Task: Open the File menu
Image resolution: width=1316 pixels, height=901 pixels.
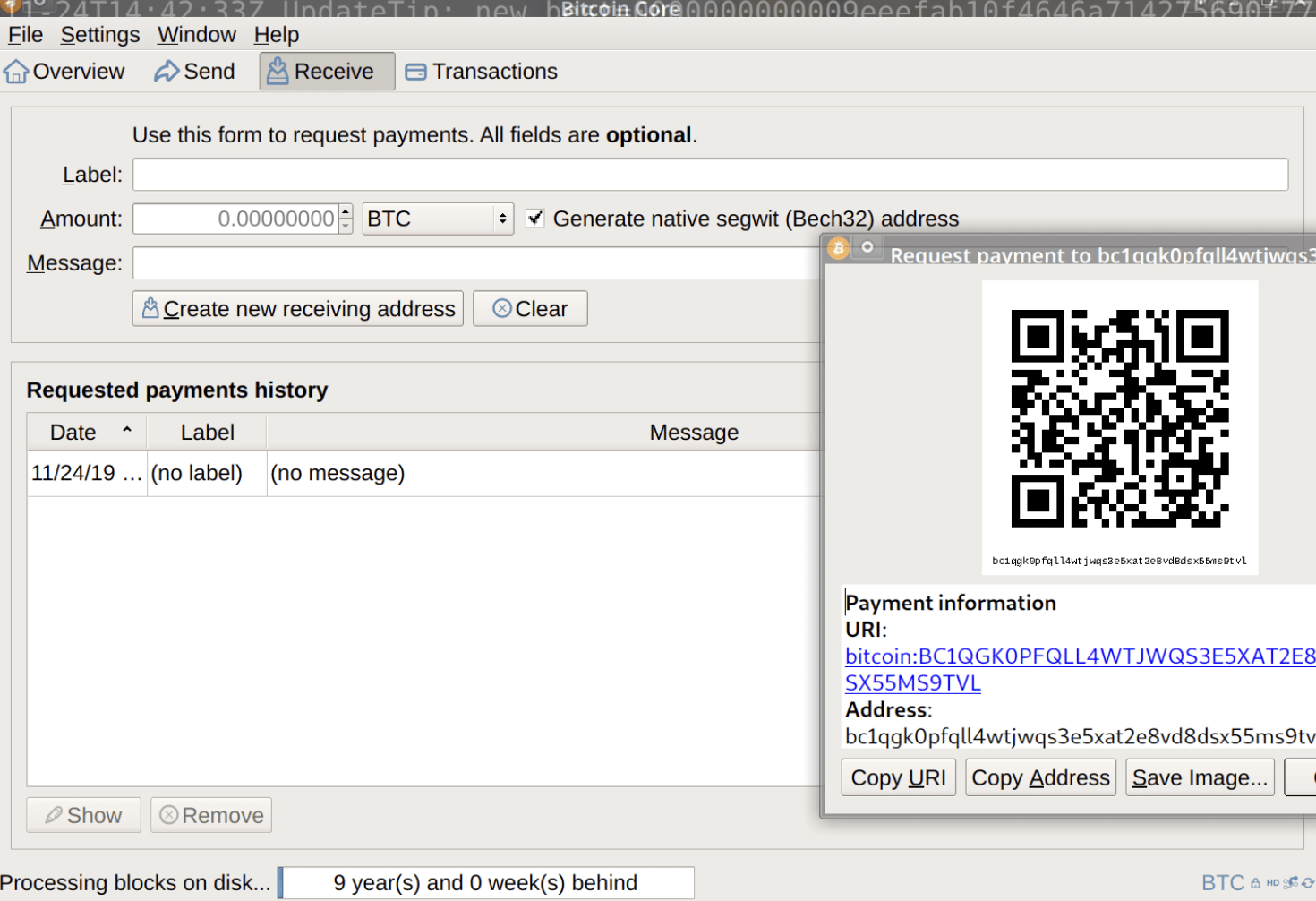Action: click(x=25, y=35)
